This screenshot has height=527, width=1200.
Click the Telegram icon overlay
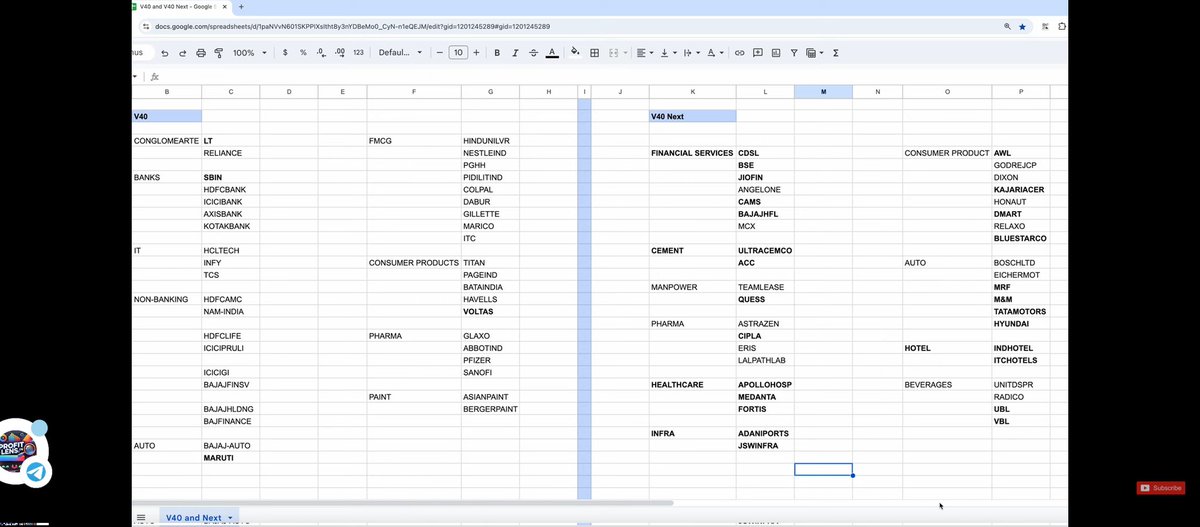tap(37, 472)
